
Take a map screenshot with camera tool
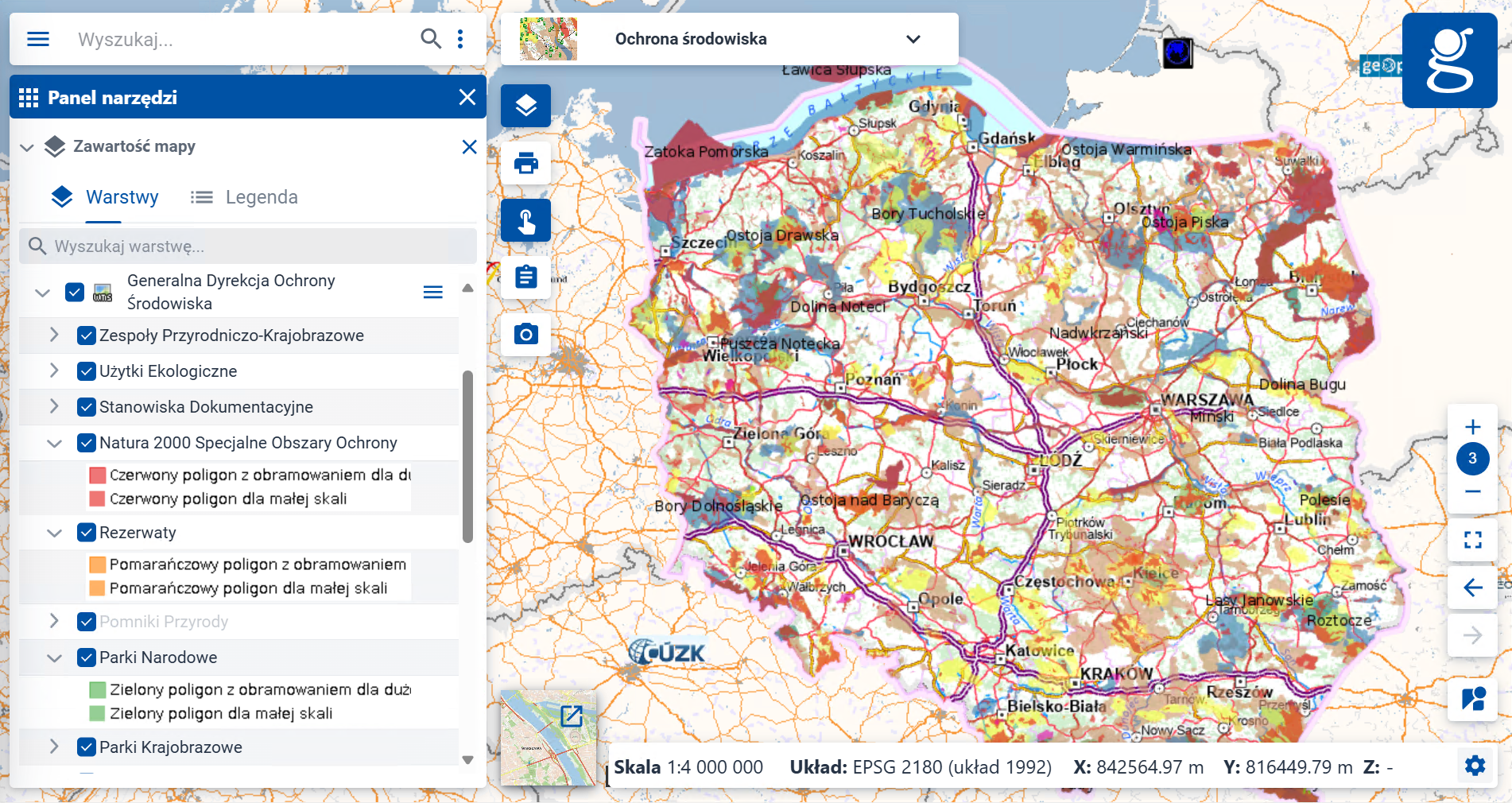[525, 334]
